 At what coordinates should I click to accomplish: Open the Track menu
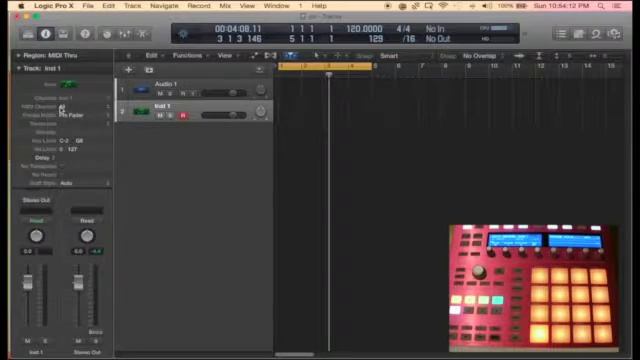click(x=132, y=6)
